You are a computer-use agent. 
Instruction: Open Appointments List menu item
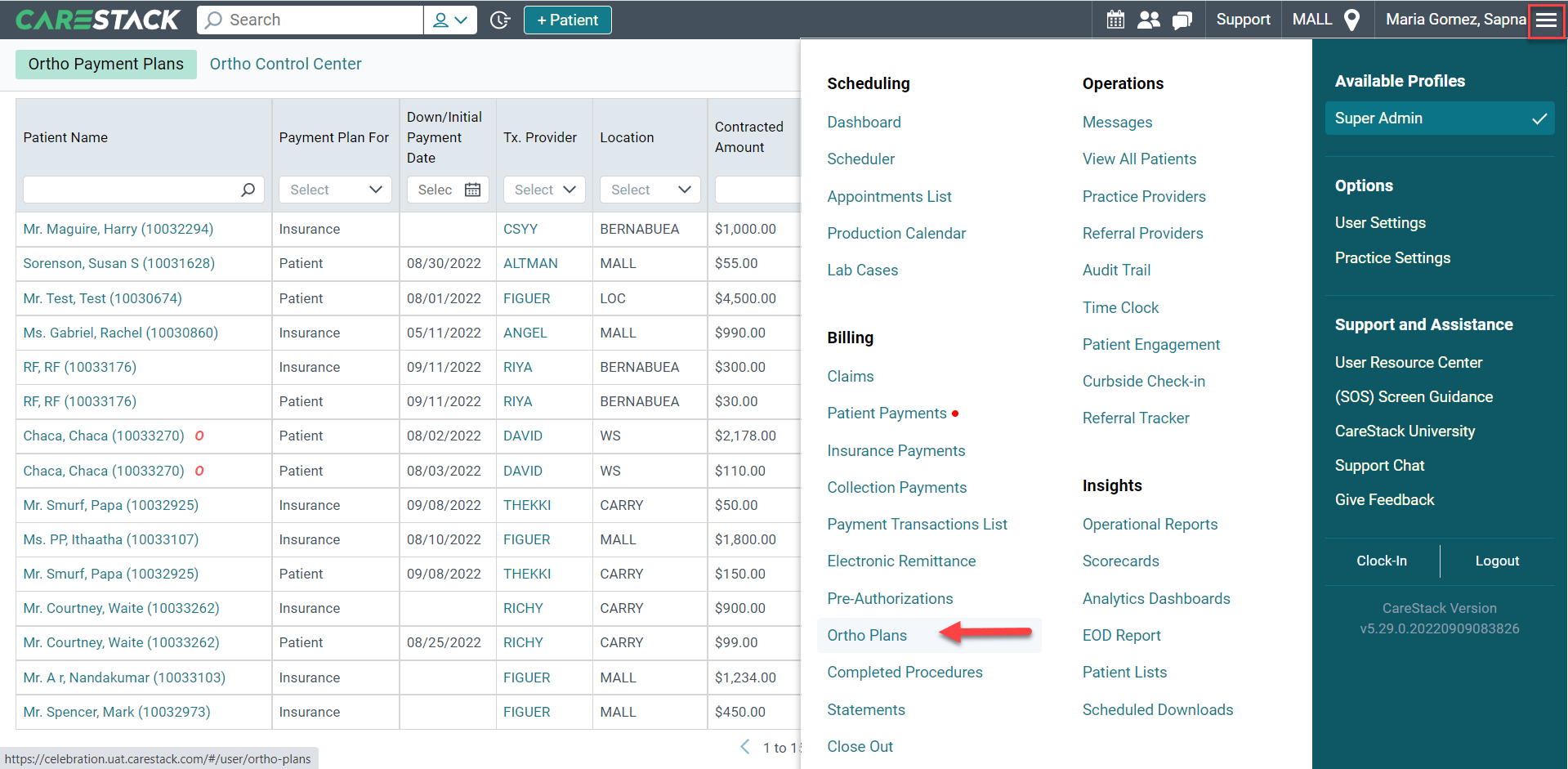point(889,196)
